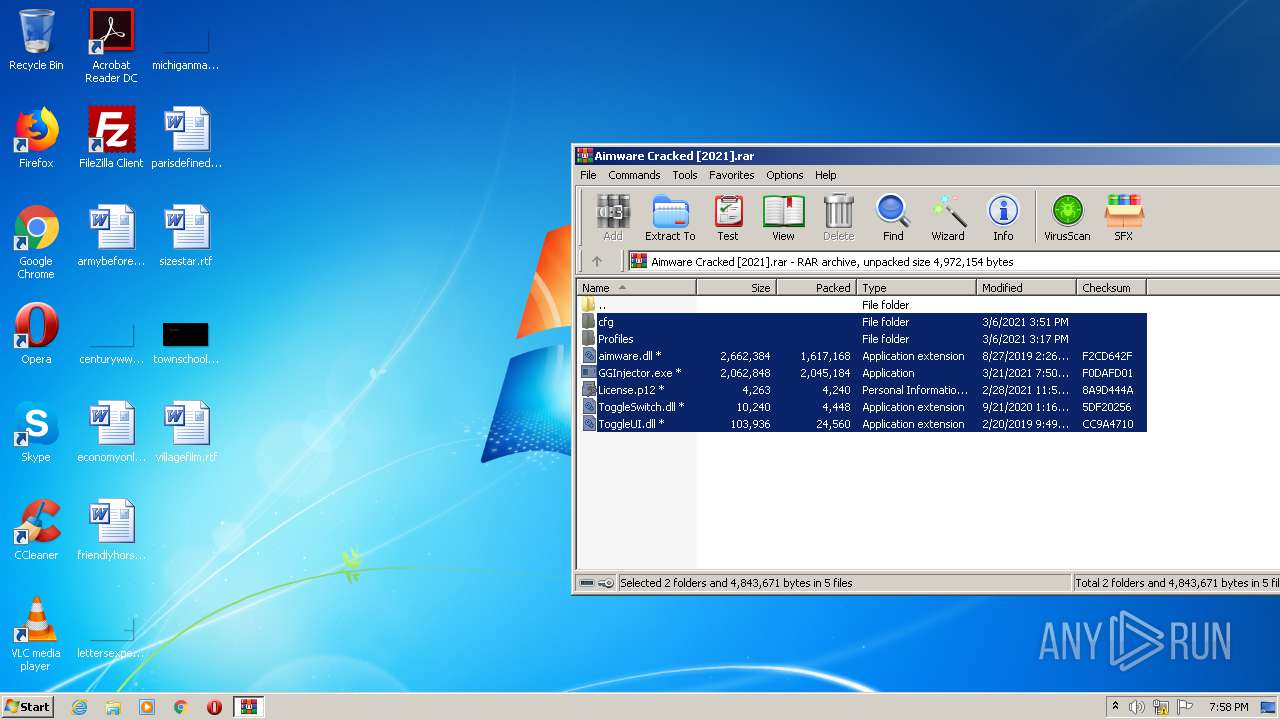Select the Profiles folder row
The height and width of the screenshot is (720, 1280).
pyautogui.click(x=863, y=339)
